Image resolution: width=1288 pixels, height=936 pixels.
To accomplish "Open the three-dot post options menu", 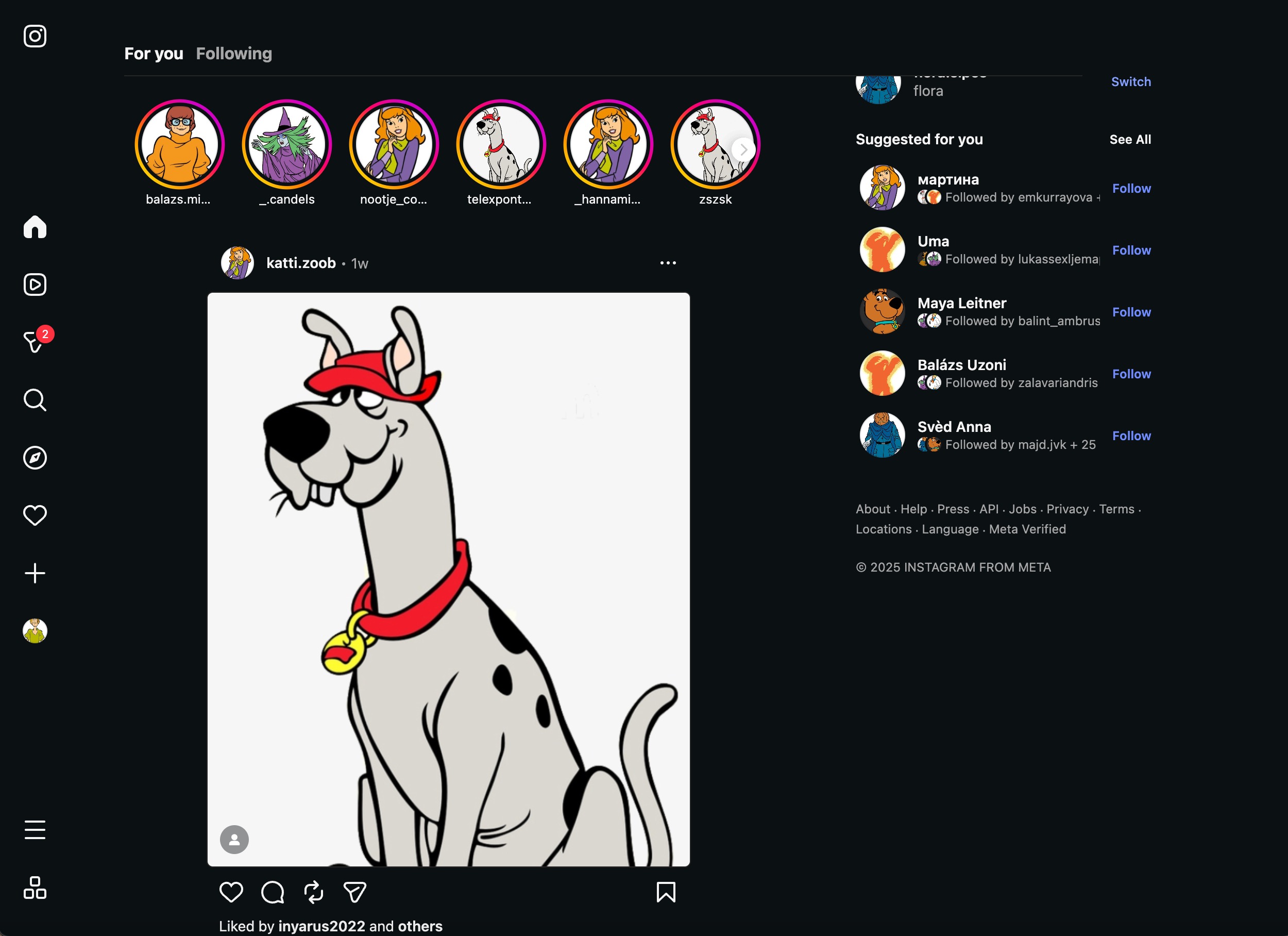I will tap(668, 262).
